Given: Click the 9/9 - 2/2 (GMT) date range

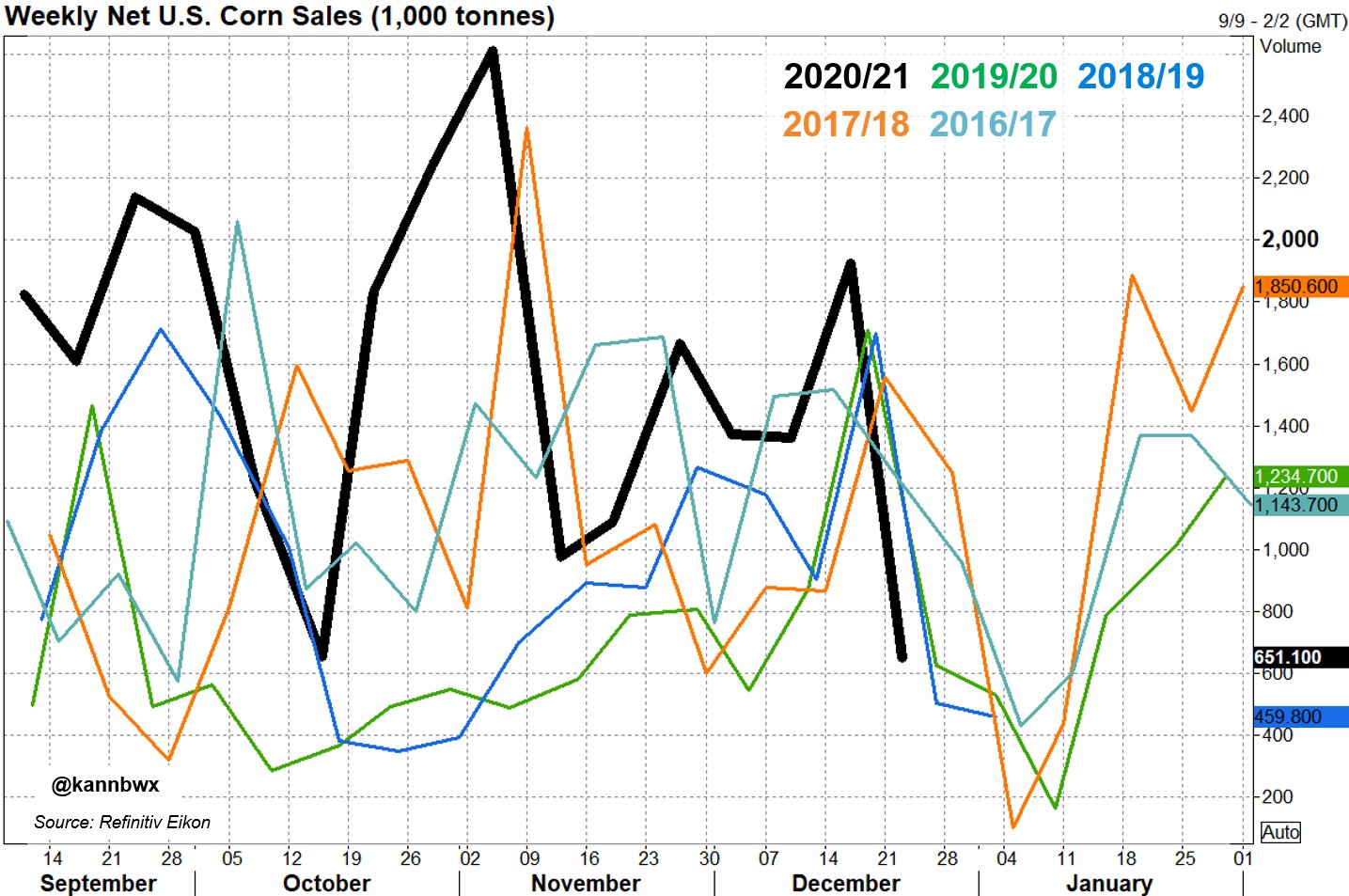Looking at the screenshot, I should pos(1282,21).
